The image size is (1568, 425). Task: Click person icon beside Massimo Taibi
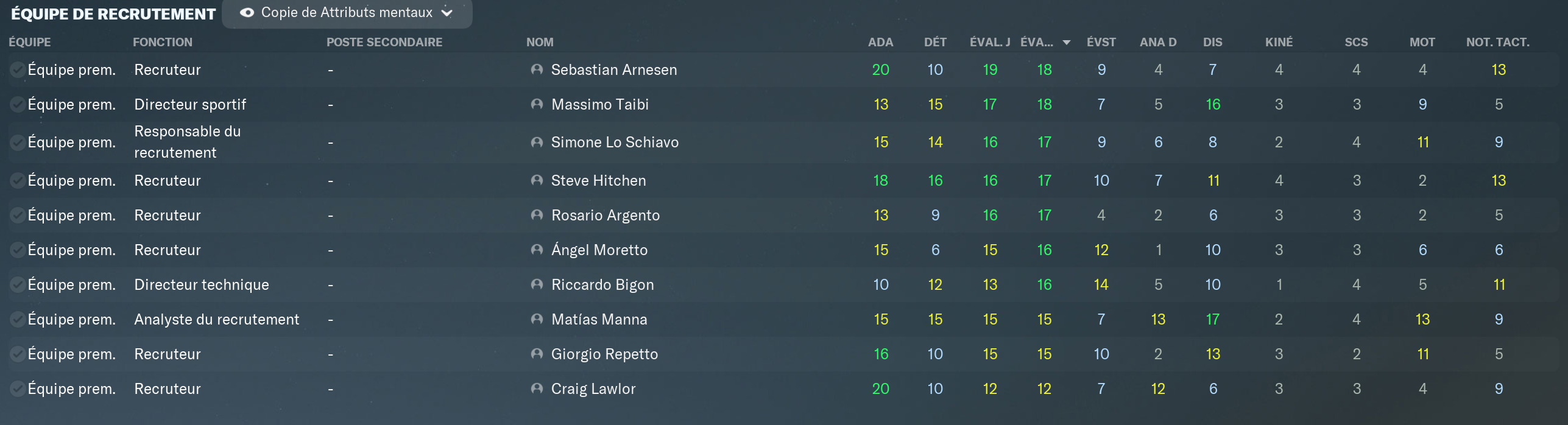[537, 104]
